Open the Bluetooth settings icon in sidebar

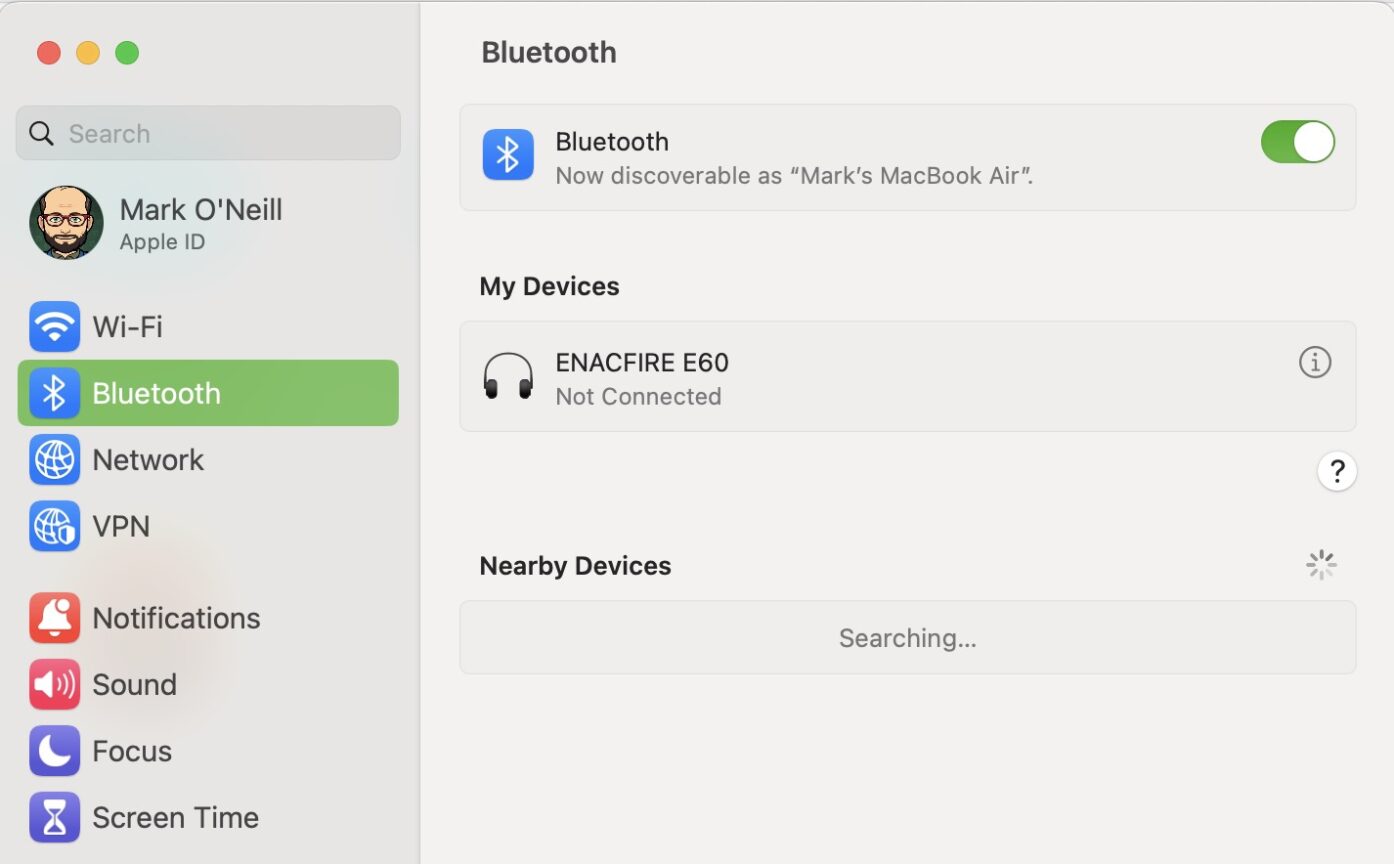[55, 392]
